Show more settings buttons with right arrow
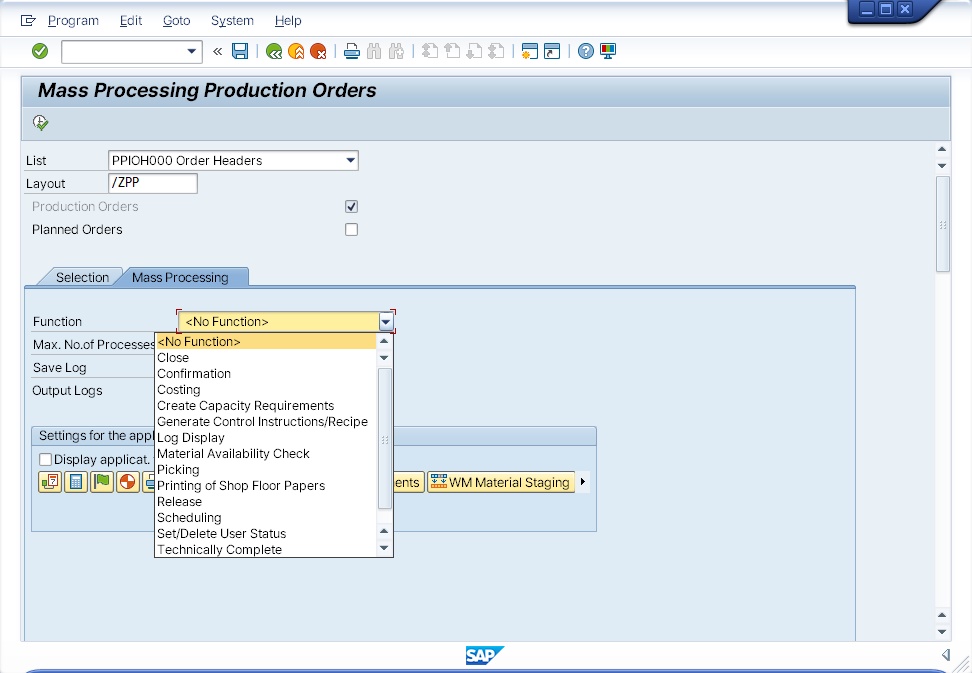This screenshot has height=673, width=972. click(x=583, y=482)
